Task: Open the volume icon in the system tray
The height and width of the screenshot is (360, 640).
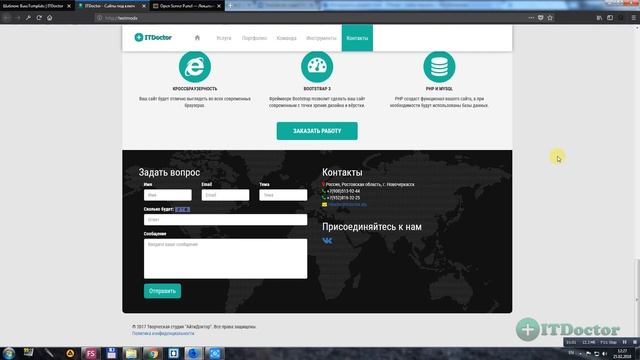Action: tap(604, 353)
